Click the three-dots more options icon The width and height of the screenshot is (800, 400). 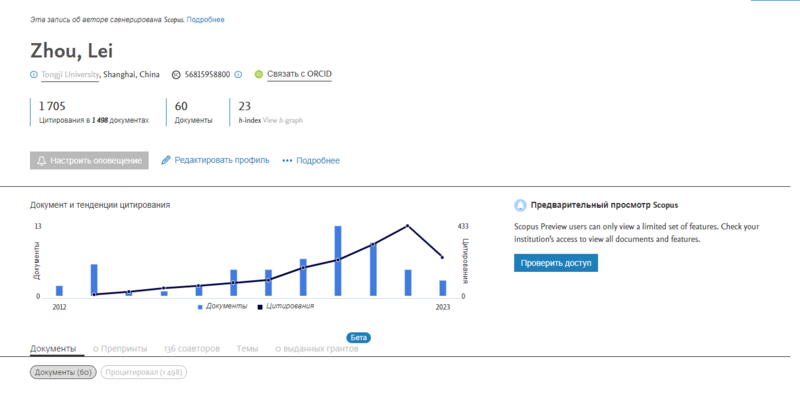287,160
